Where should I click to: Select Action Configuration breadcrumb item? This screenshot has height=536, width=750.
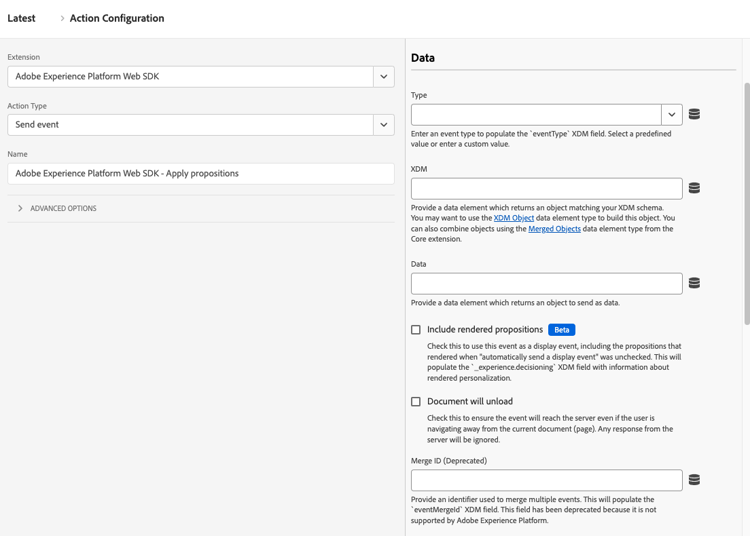[117, 18]
